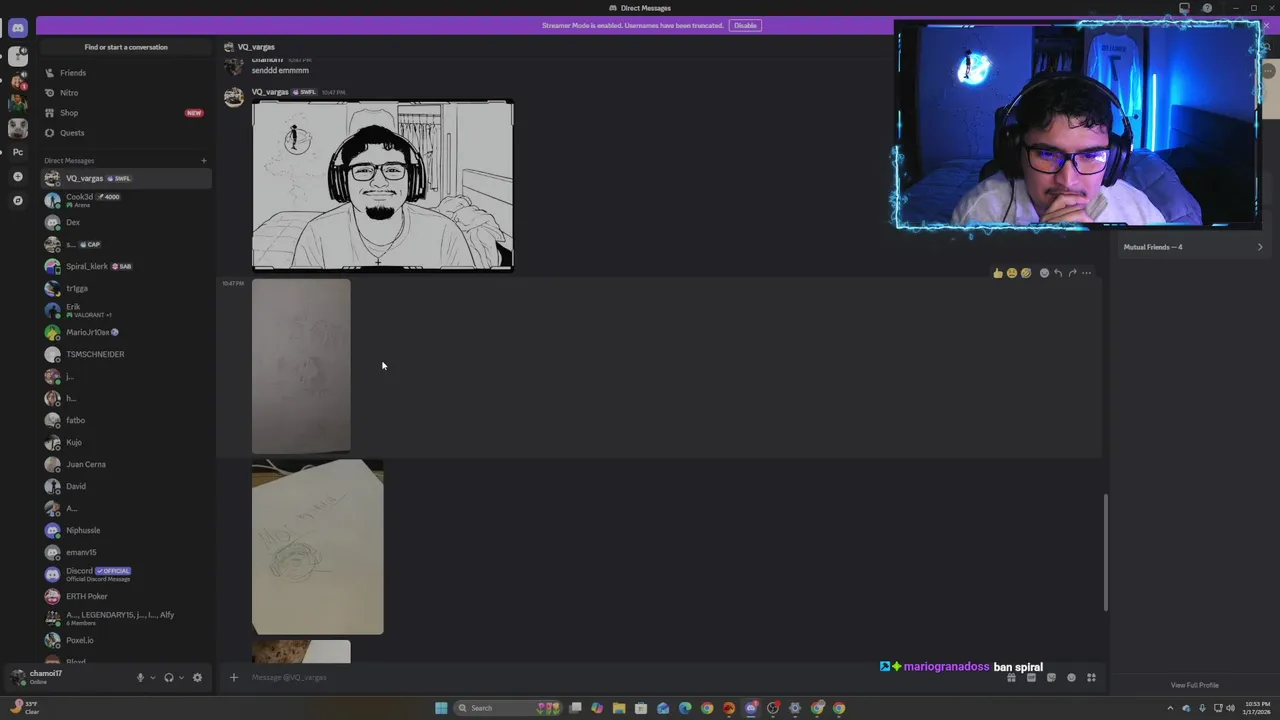The width and height of the screenshot is (1280, 720).
Task: Open DM with Cook3d
Action: pos(126,200)
